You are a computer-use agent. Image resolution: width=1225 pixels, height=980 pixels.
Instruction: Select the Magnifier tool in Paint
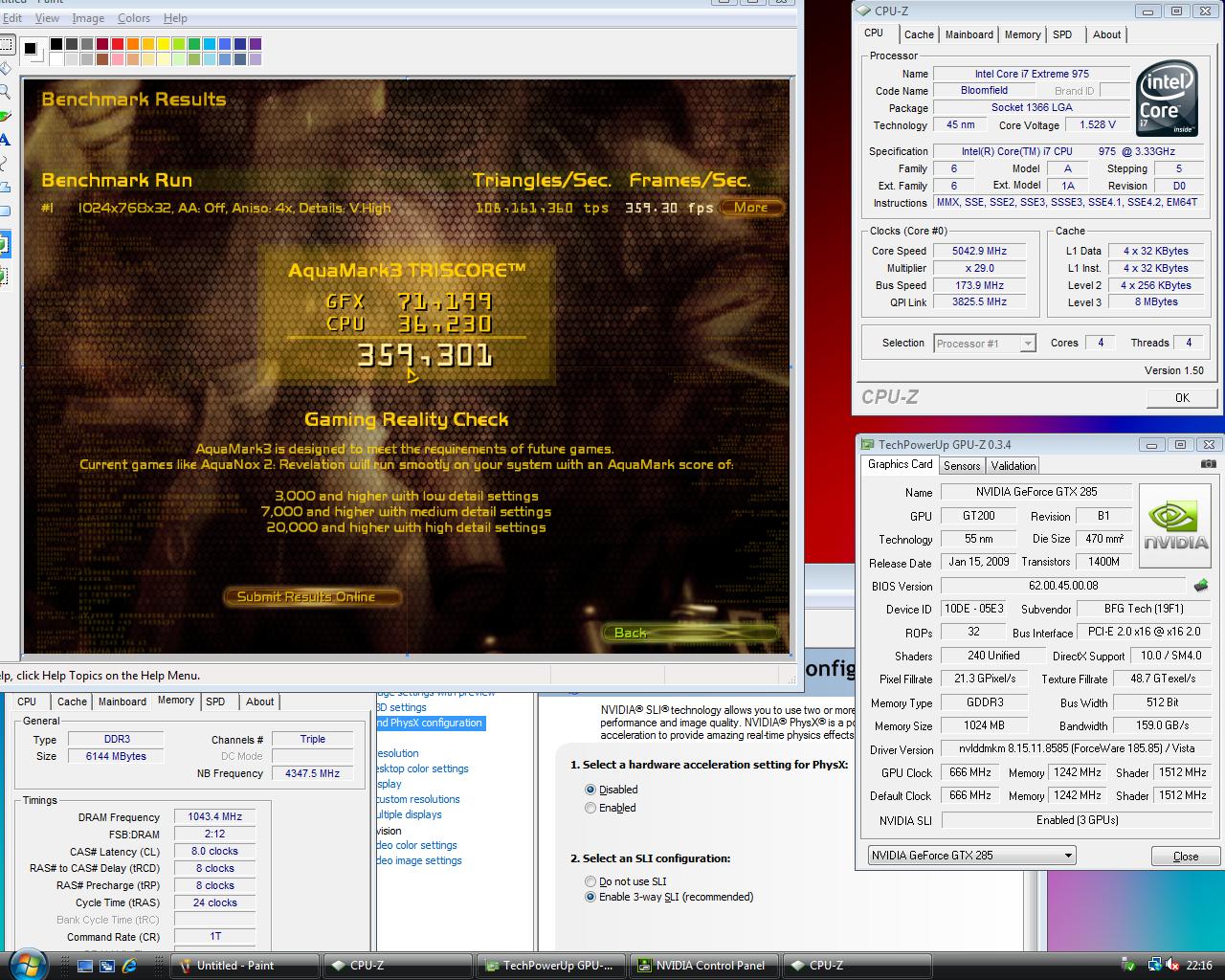pos(5,92)
